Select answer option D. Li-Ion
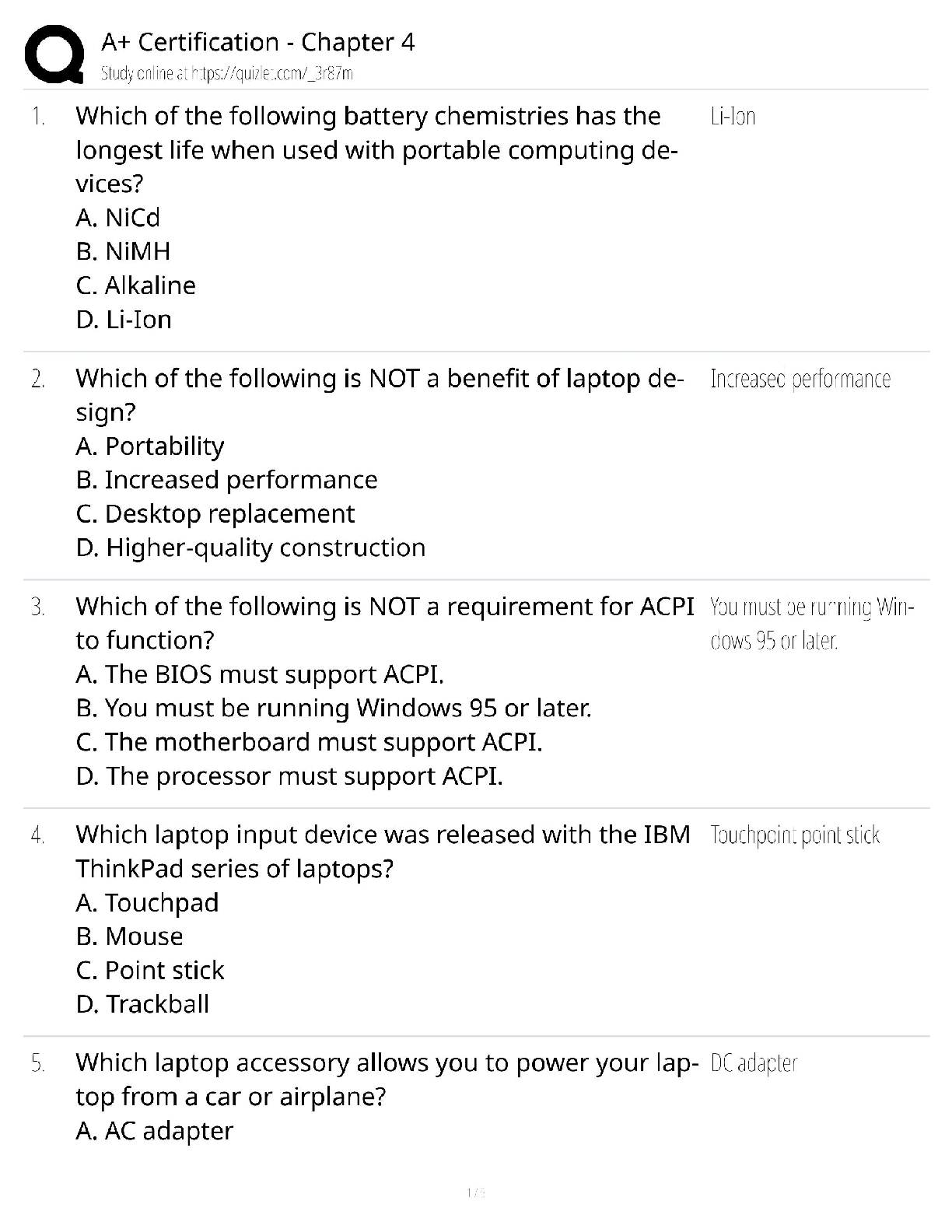The image size is (952, 1232). (x=124, y=320)
